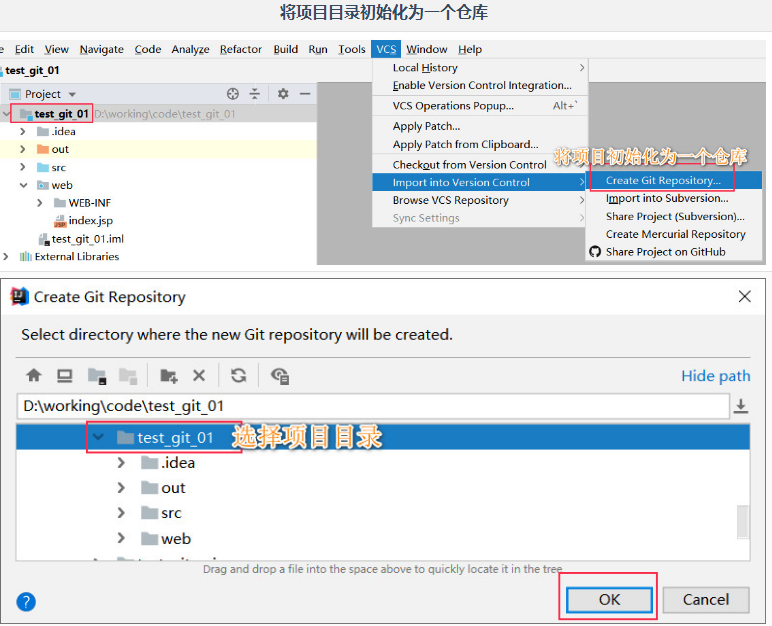Click the Hide path link

pos(715,376)
